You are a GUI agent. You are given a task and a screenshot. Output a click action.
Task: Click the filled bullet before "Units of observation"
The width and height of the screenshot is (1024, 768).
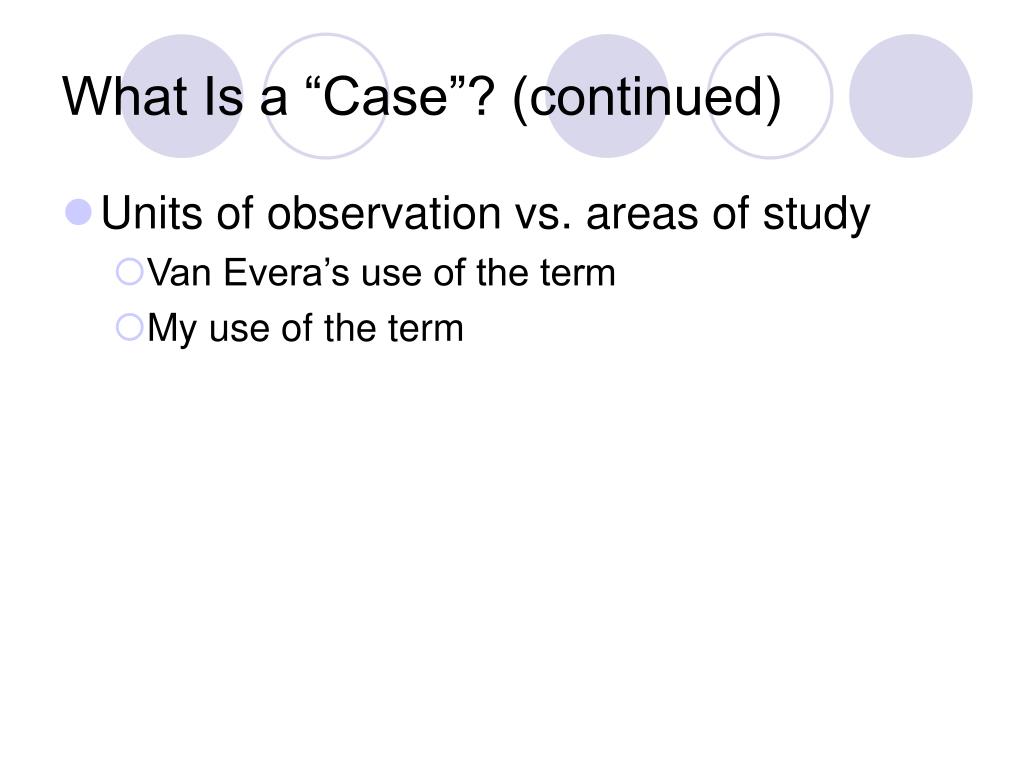79,212
